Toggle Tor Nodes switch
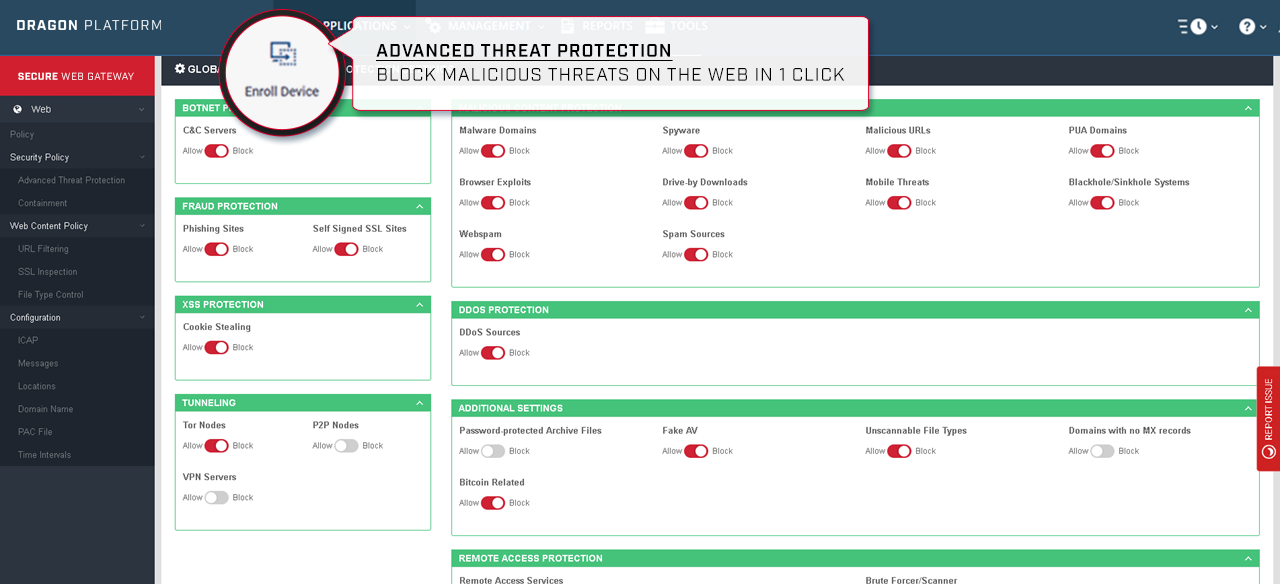This screenshot has width=1280, height=584. (x=217, y=445)
